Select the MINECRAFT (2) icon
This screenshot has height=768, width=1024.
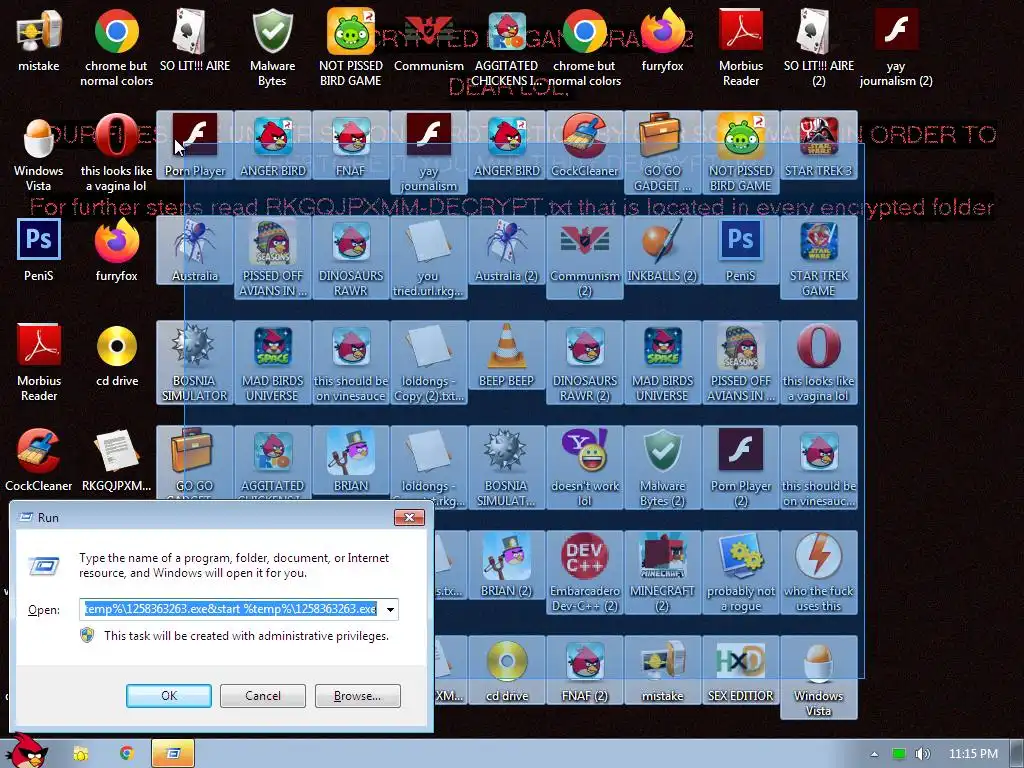(662, 573)
